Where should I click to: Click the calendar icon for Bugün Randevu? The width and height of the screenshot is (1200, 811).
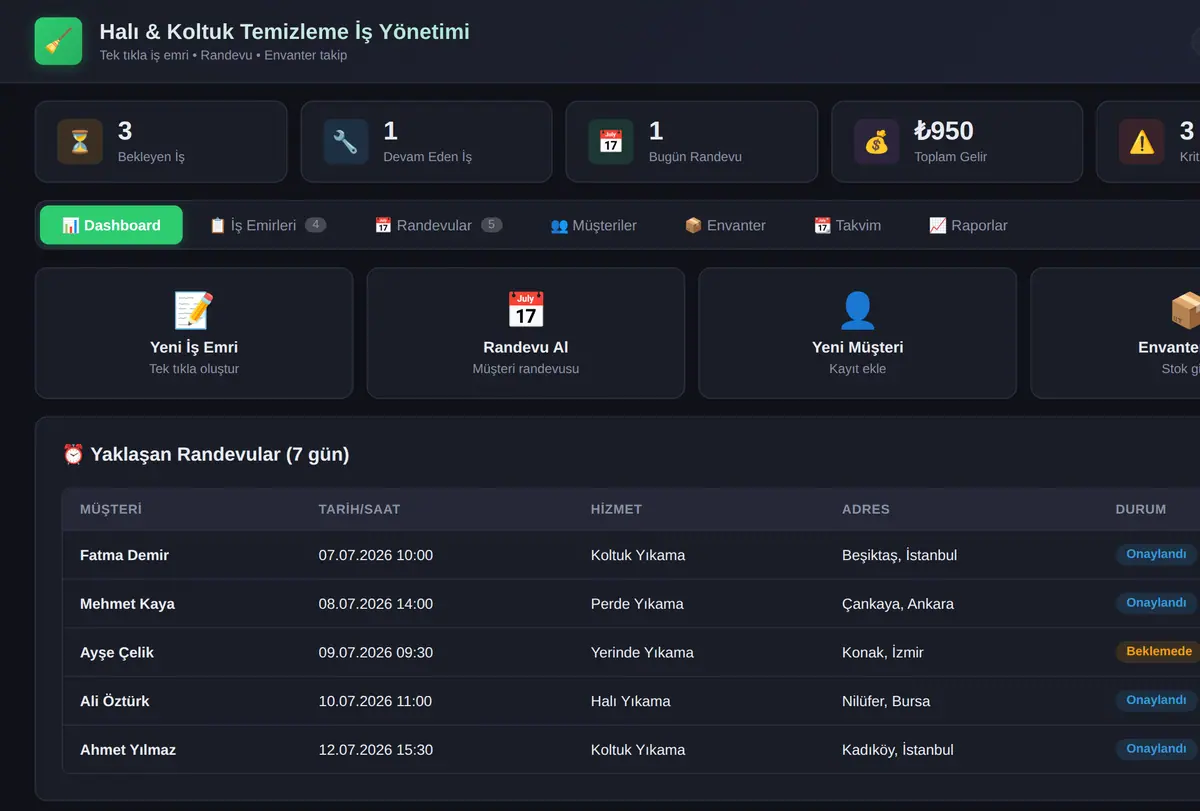click(x=610, y=142)
